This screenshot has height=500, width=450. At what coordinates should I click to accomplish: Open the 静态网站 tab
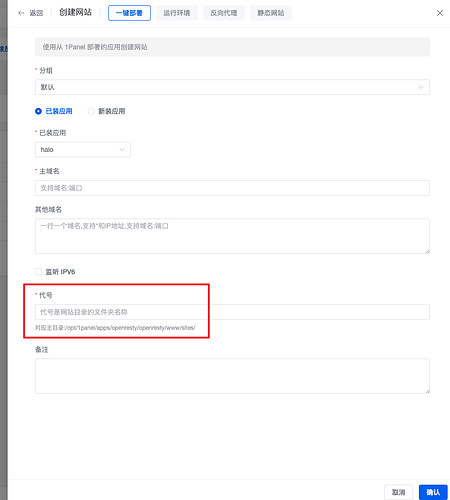(271, 13)
